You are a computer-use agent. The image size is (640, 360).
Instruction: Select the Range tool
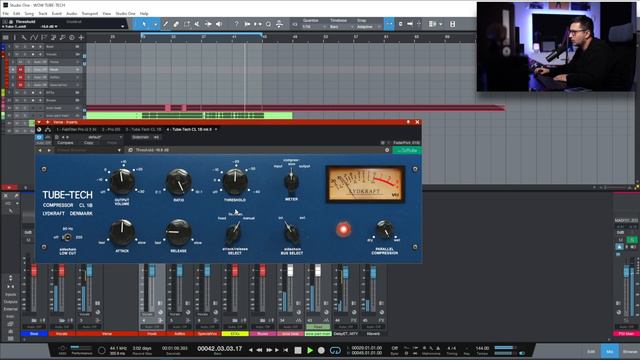pyautogui.click(x=187, y=24)
